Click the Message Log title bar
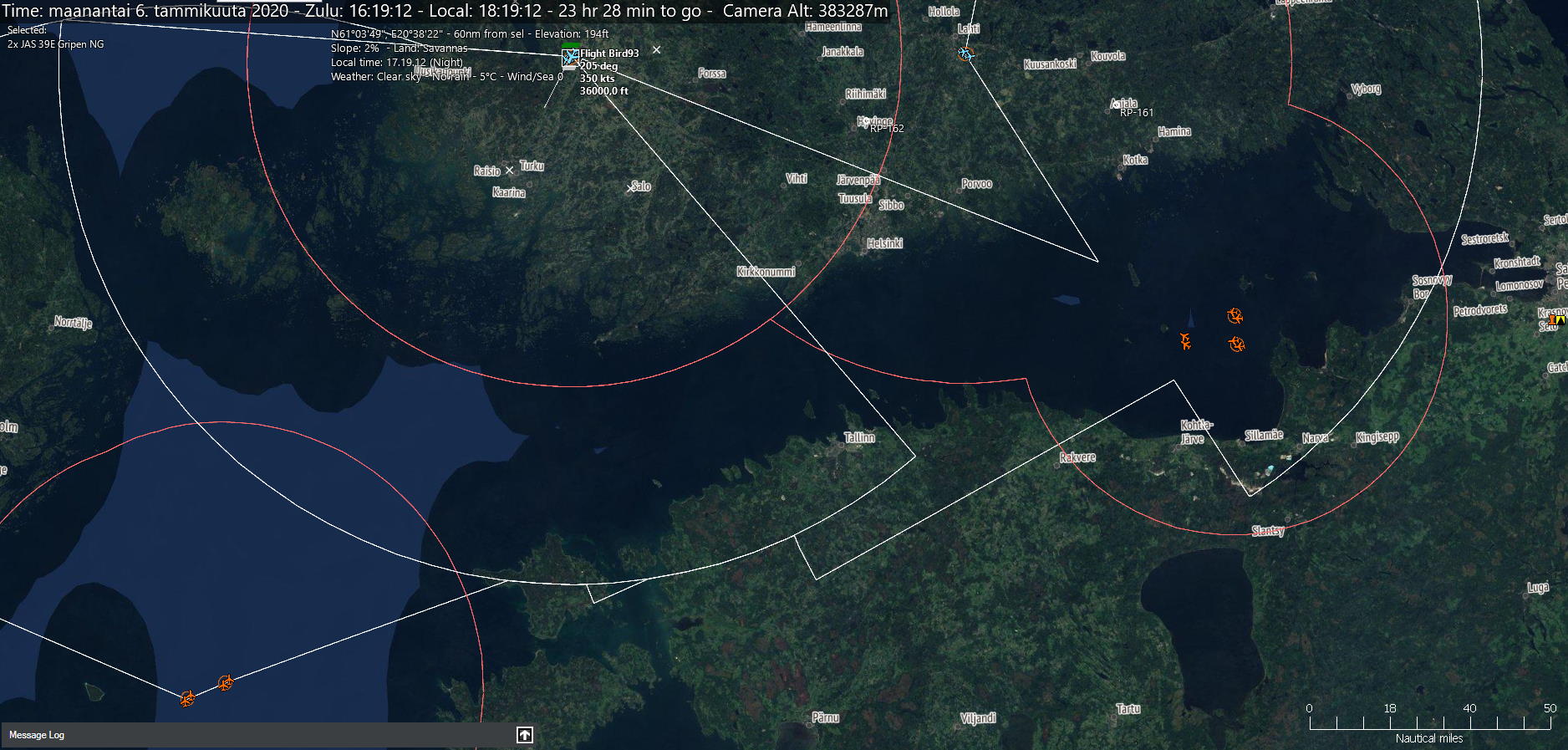The width and height of the screenshot is (1568, 750). click(x=251, y=735)
